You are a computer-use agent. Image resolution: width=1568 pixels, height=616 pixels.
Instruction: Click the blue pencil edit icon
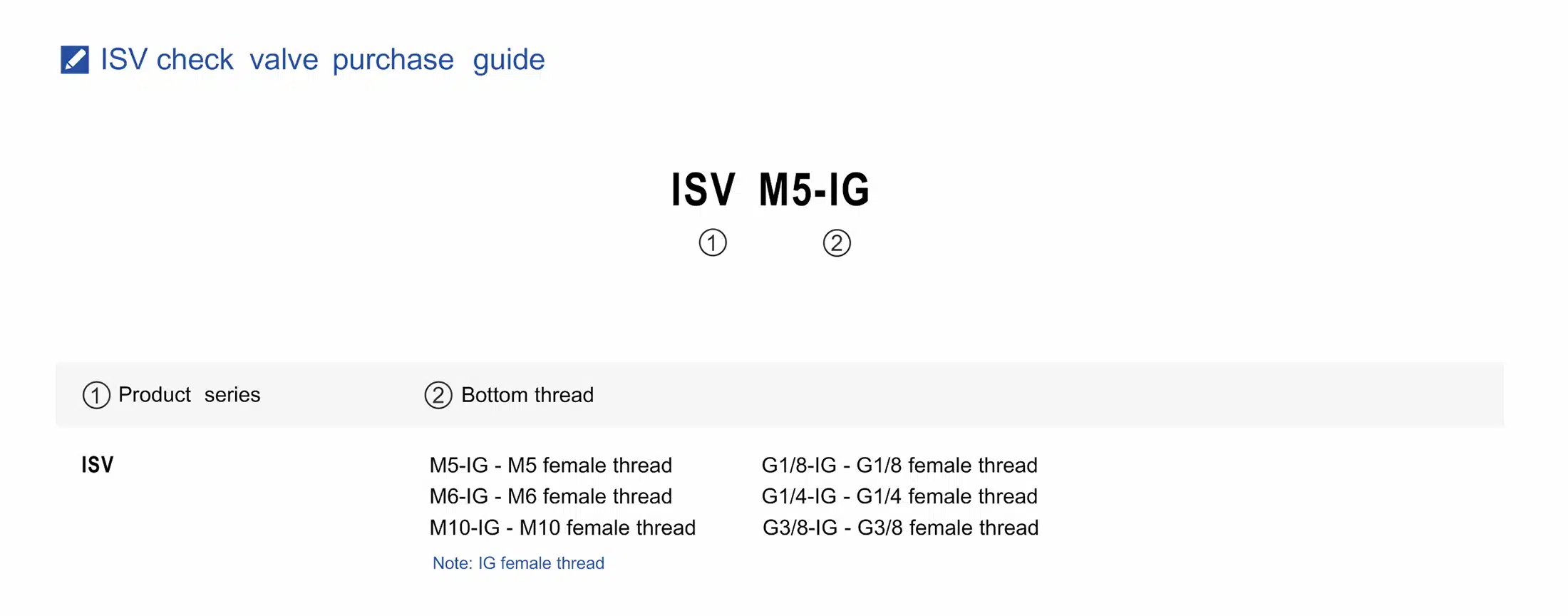tap(75, 60)
